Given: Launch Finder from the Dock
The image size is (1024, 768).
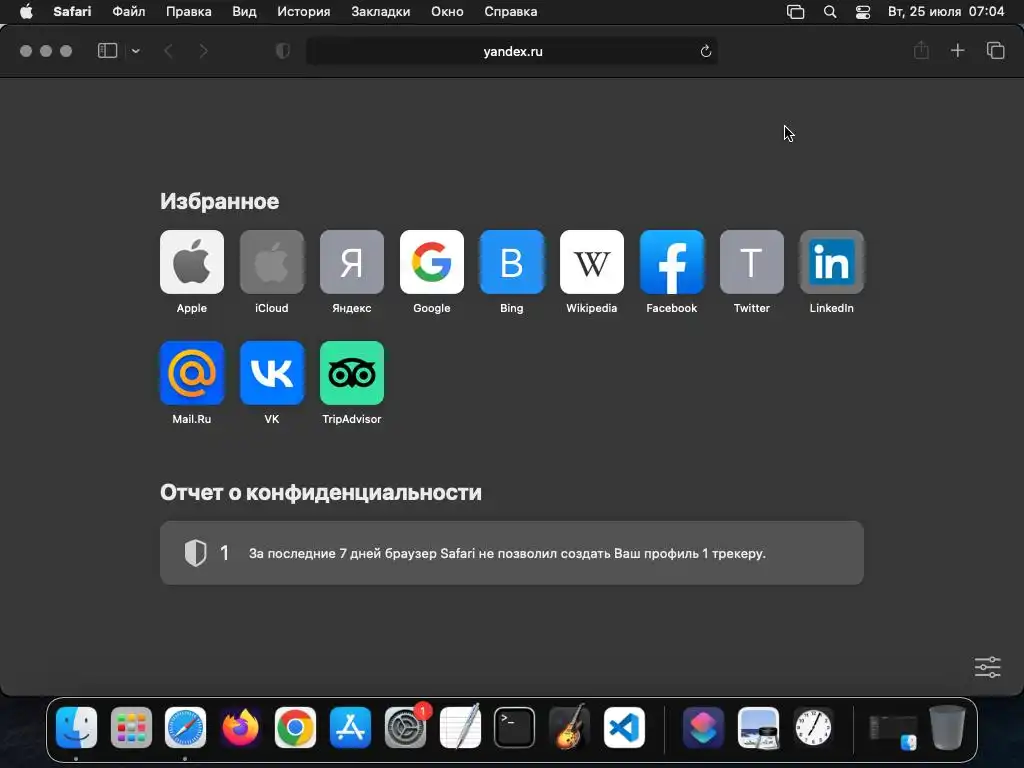Looking at the screenshot, I should click(x=76, y=727).
